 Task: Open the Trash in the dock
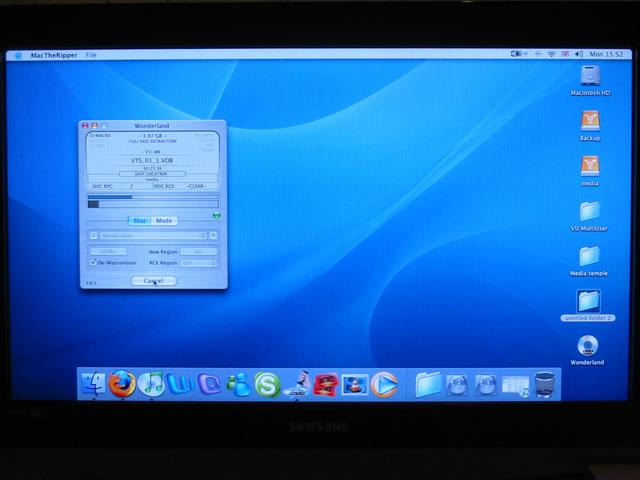pos(545,384)
